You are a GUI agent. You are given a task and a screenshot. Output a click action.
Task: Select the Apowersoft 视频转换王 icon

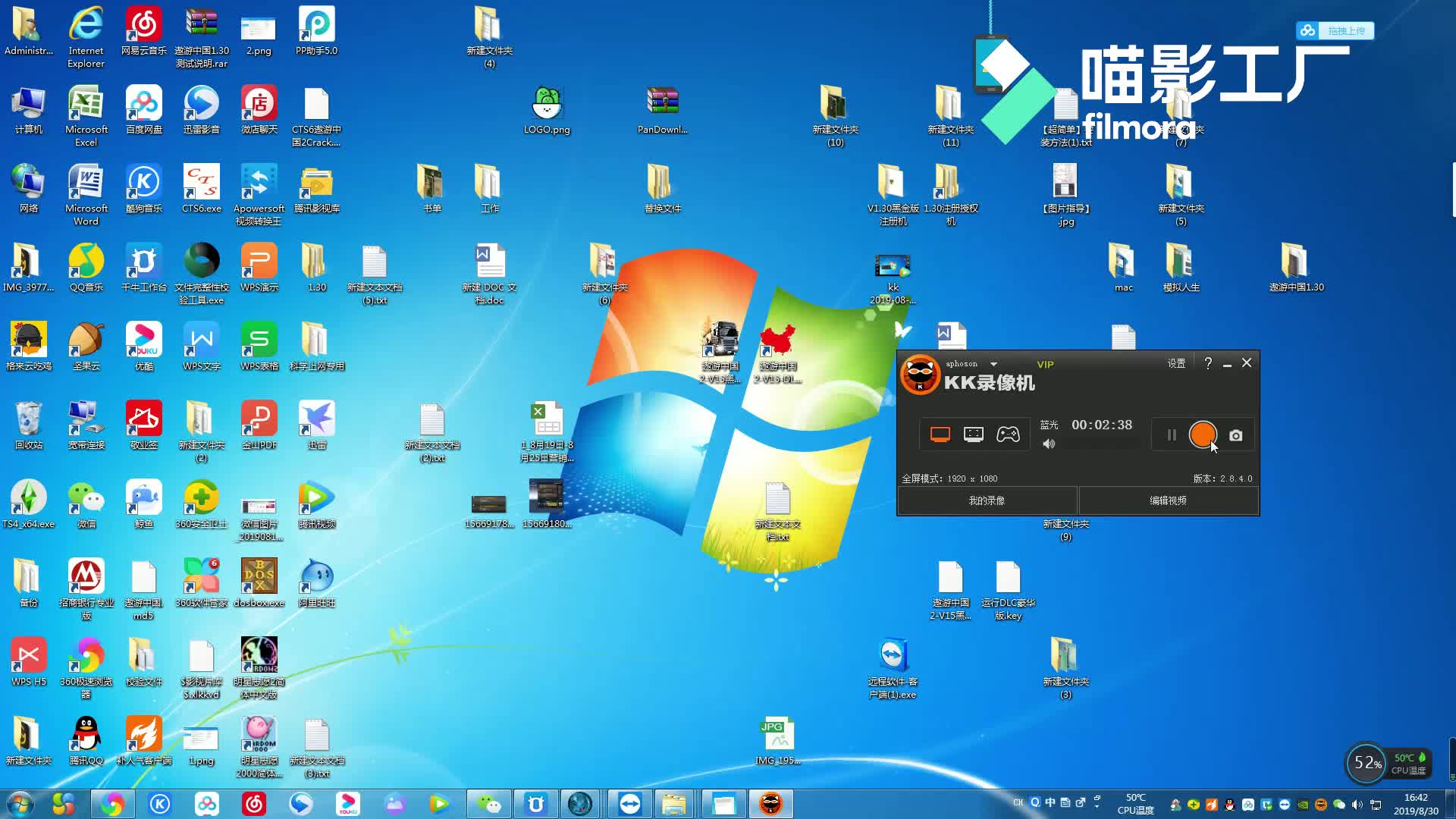tap(259, 194)
